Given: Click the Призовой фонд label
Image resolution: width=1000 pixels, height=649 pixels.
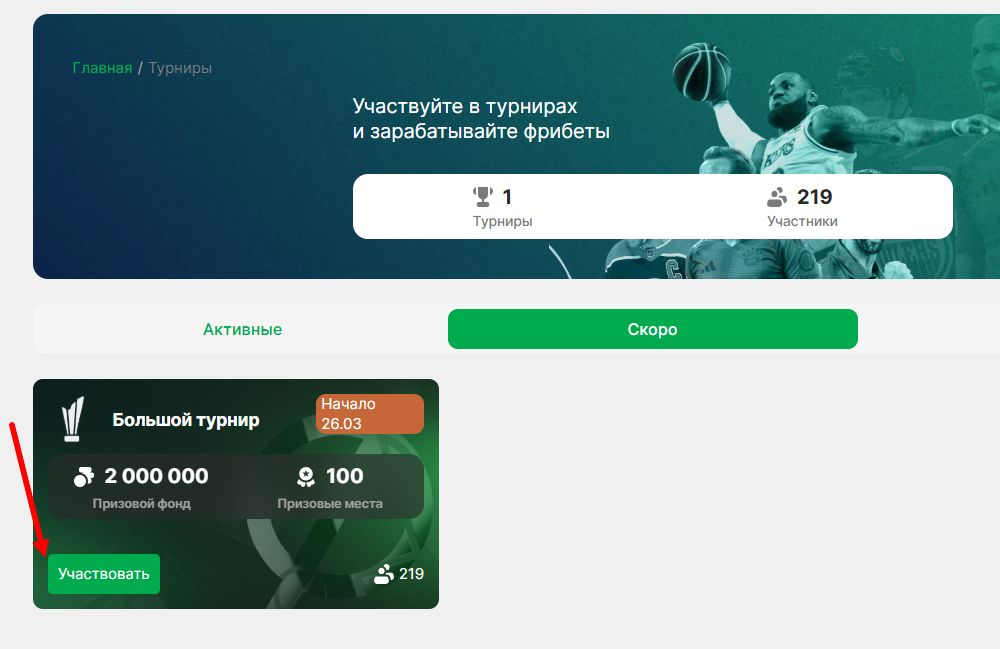Looking at the screenshot, I should pyautogui.click(x=142, y=503).
